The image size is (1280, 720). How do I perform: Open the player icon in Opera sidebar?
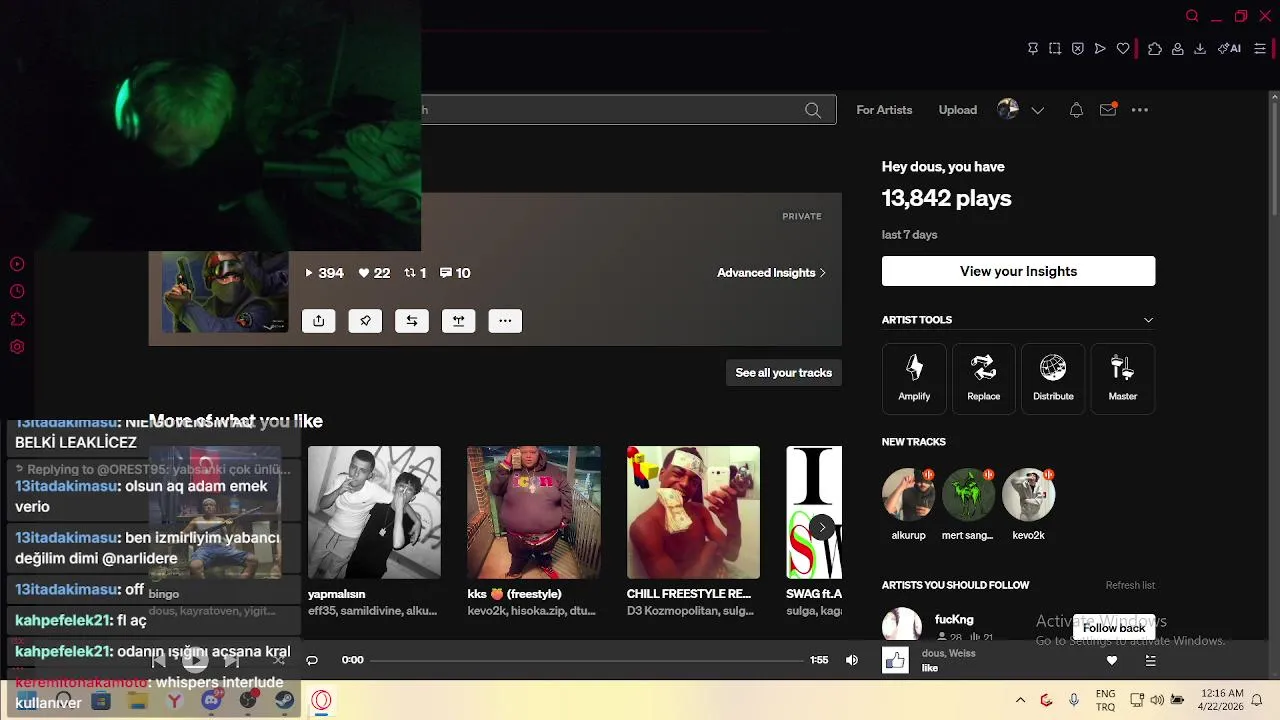point(17,264)
